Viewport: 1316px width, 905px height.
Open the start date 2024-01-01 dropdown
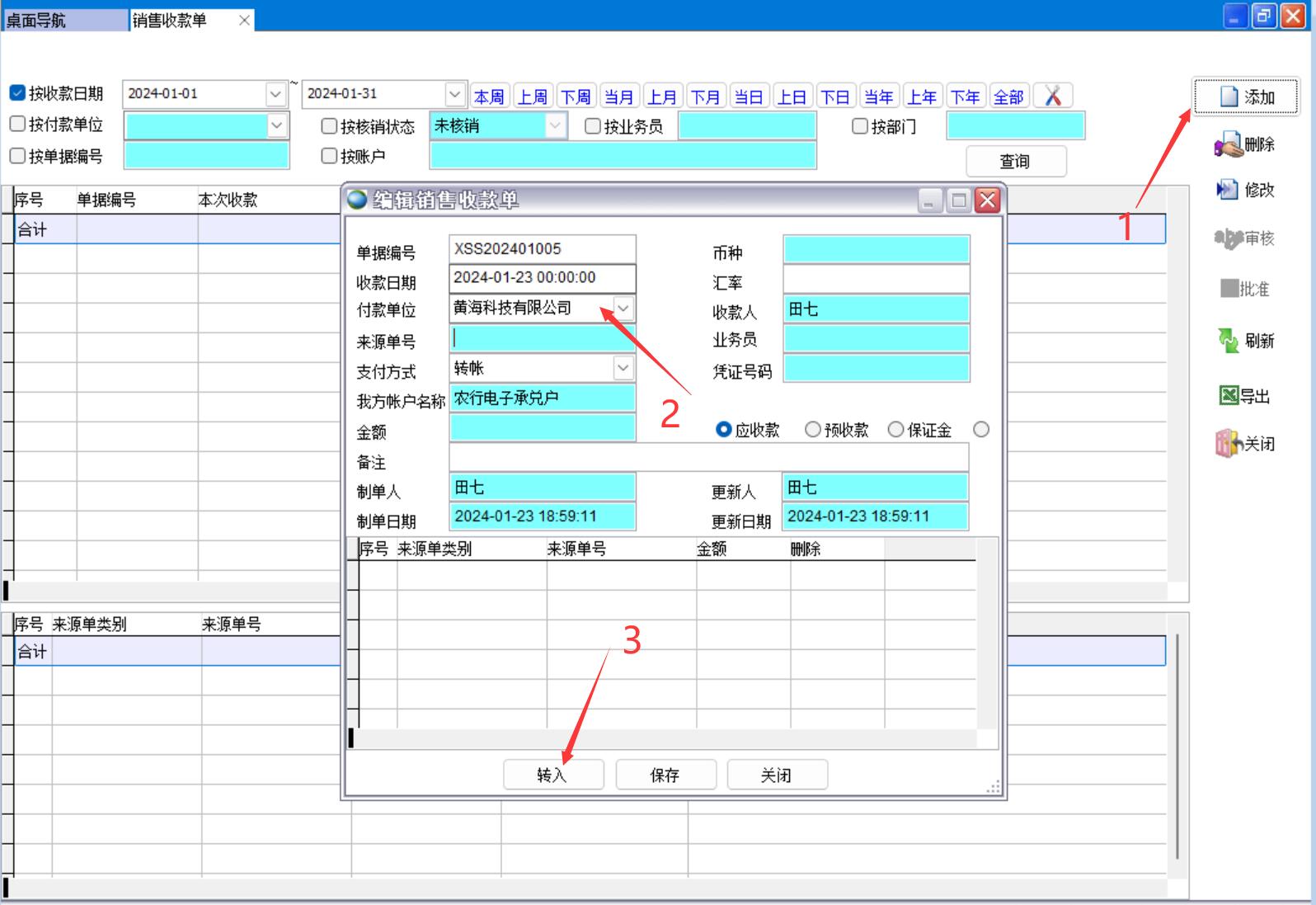point(275,94)
